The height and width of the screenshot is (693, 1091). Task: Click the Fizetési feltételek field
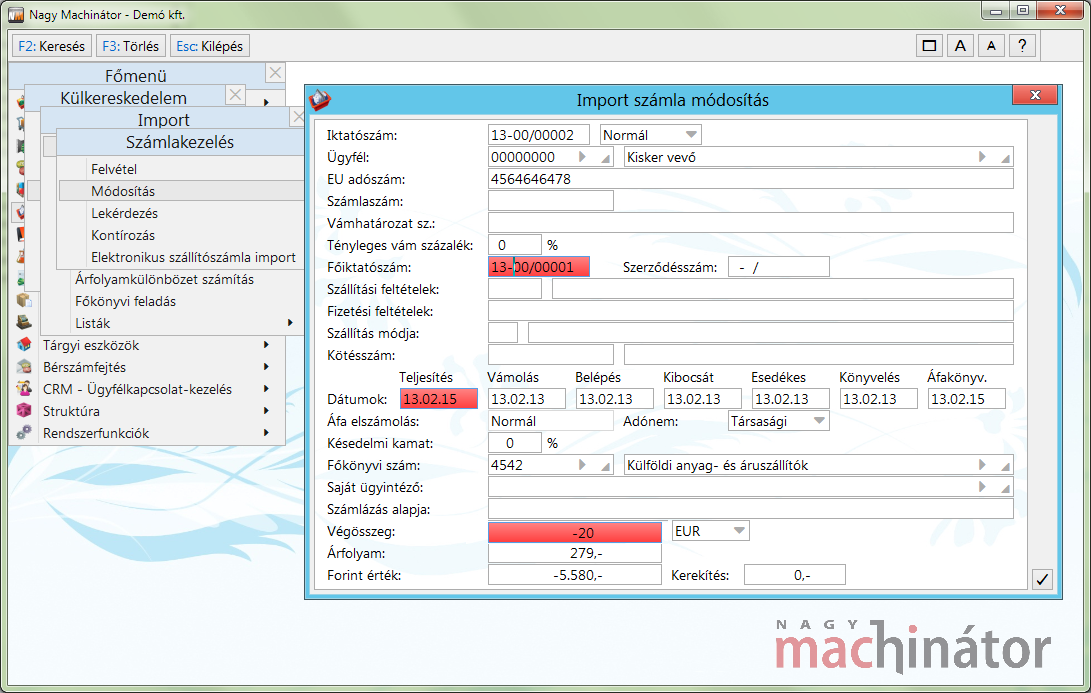(x=751, y=311)
